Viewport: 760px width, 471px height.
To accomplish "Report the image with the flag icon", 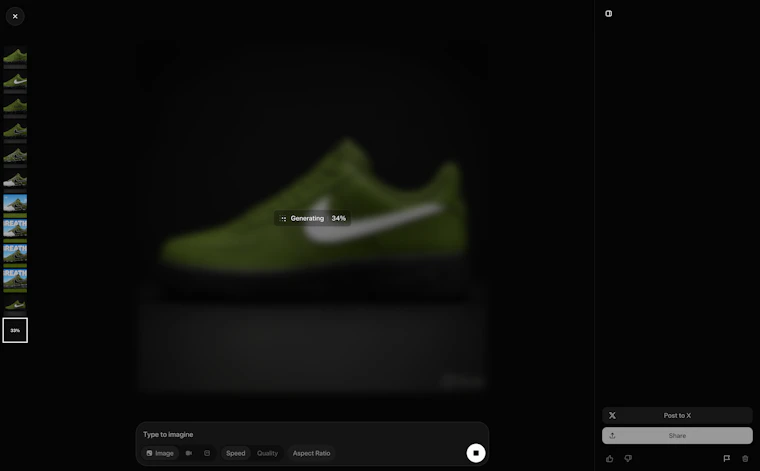I will pos(727,458).
